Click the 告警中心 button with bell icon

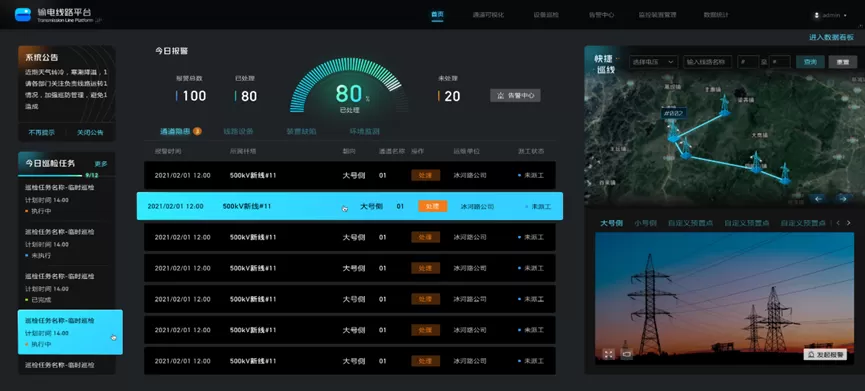tap(515, 95)
